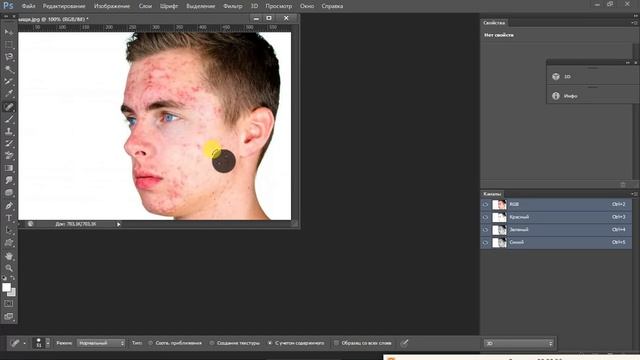Viewport: 640px width, 360px height.
Task: Select the Clone Stamp tool
Action: click(x=9, y=131)
